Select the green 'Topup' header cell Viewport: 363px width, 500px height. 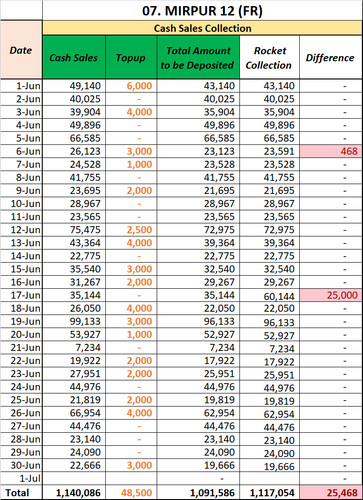[131, 57]
